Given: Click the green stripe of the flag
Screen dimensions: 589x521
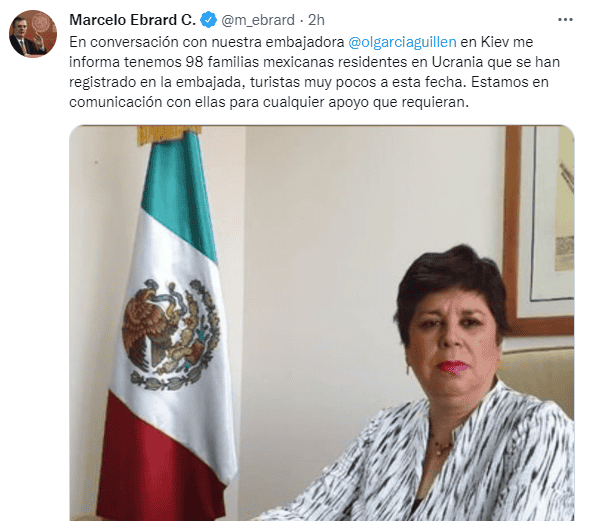Looking at the screenshot, I should 179,195.
